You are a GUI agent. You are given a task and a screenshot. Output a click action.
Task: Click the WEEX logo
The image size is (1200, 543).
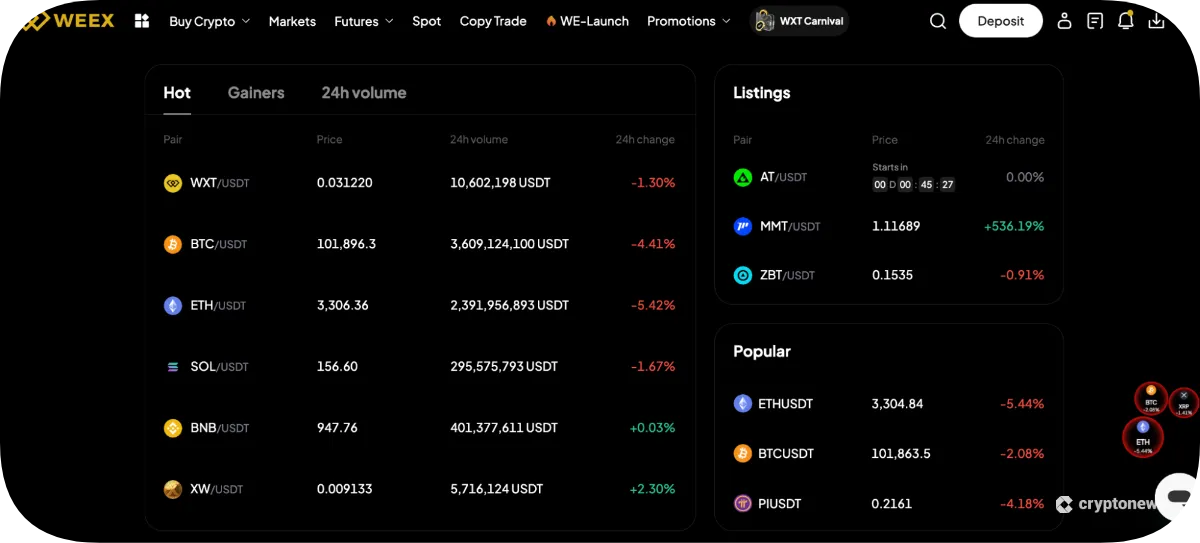click(x=70, y=21)
